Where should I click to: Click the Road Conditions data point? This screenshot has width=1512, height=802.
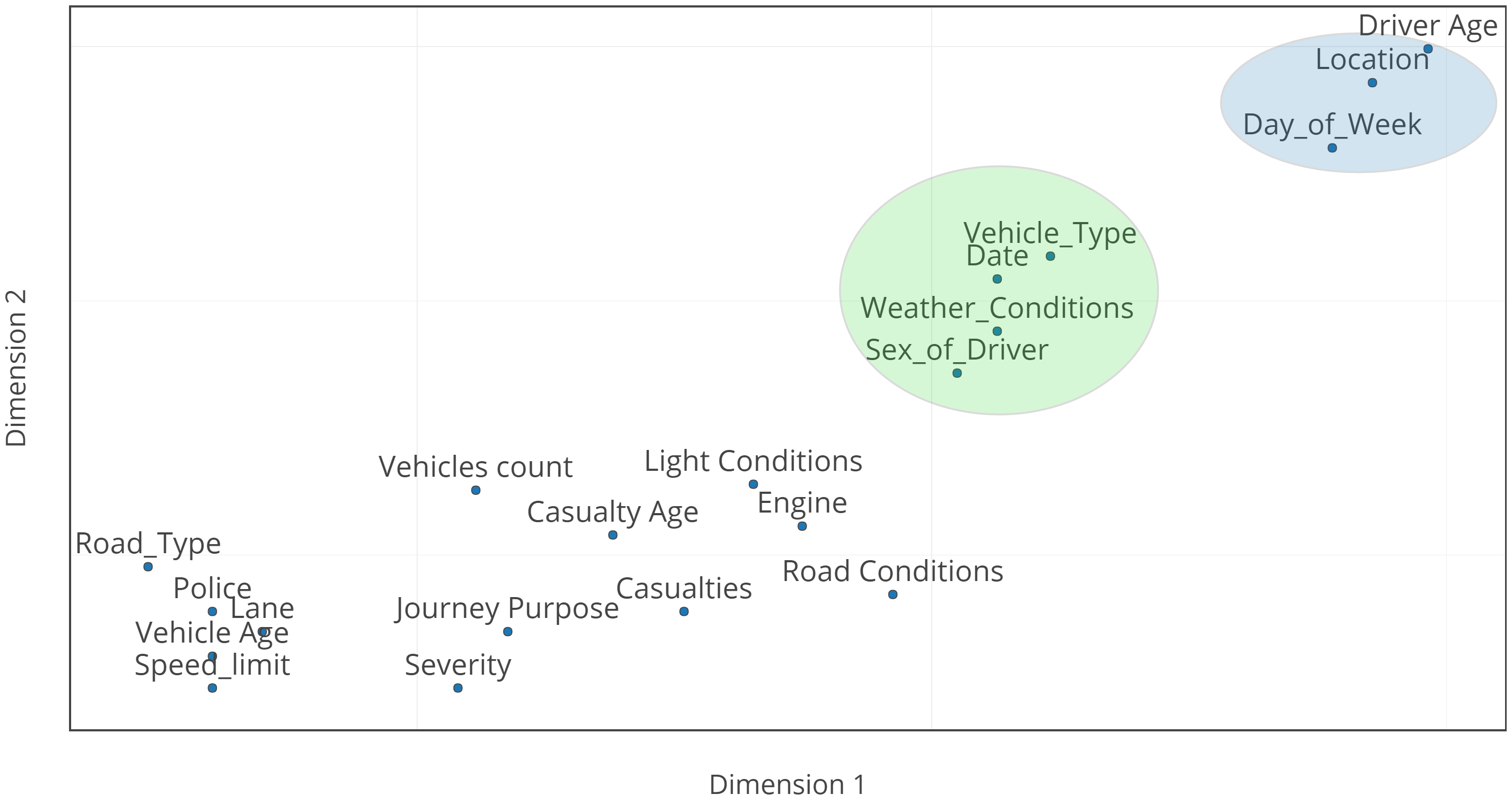pos(893,595)
